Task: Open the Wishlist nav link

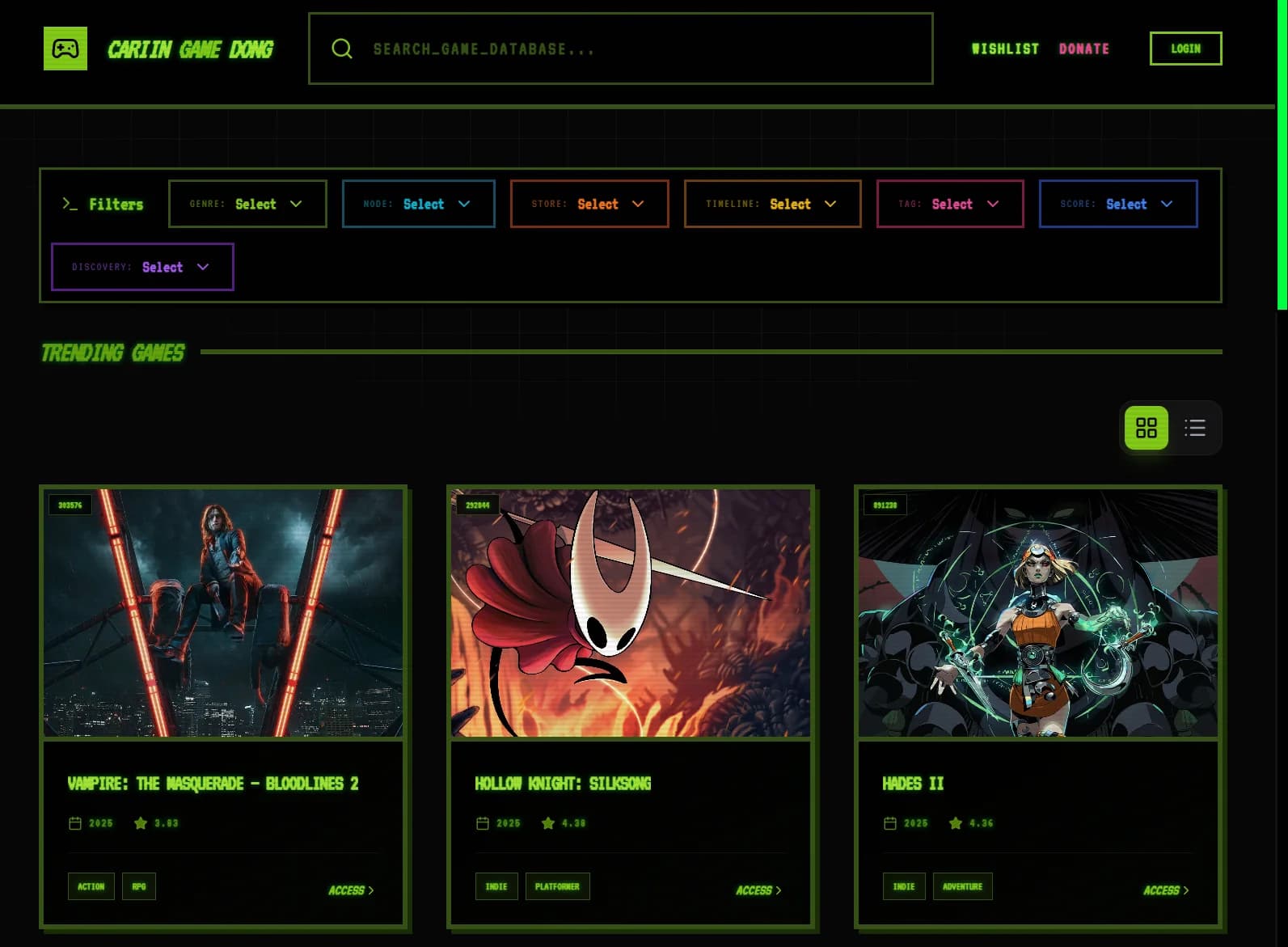Action: click(x=1005, y=49)
